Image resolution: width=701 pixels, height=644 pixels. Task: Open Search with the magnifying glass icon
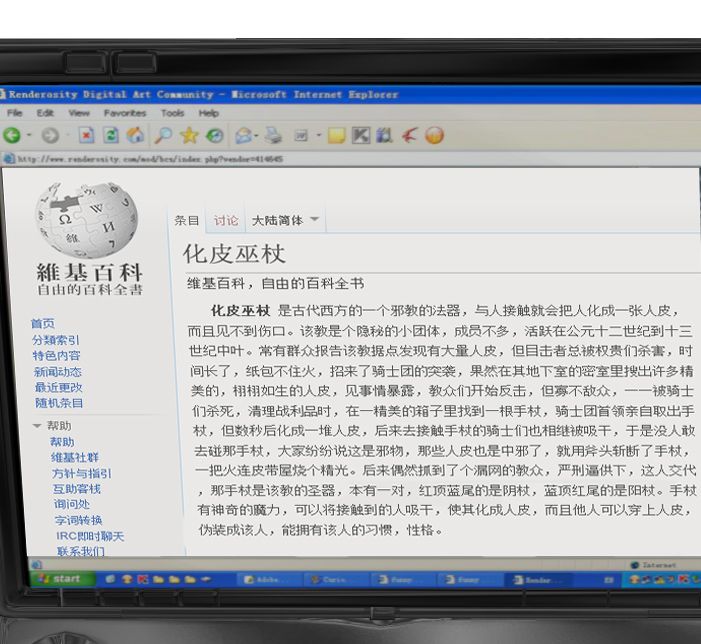tap(163, 135)
